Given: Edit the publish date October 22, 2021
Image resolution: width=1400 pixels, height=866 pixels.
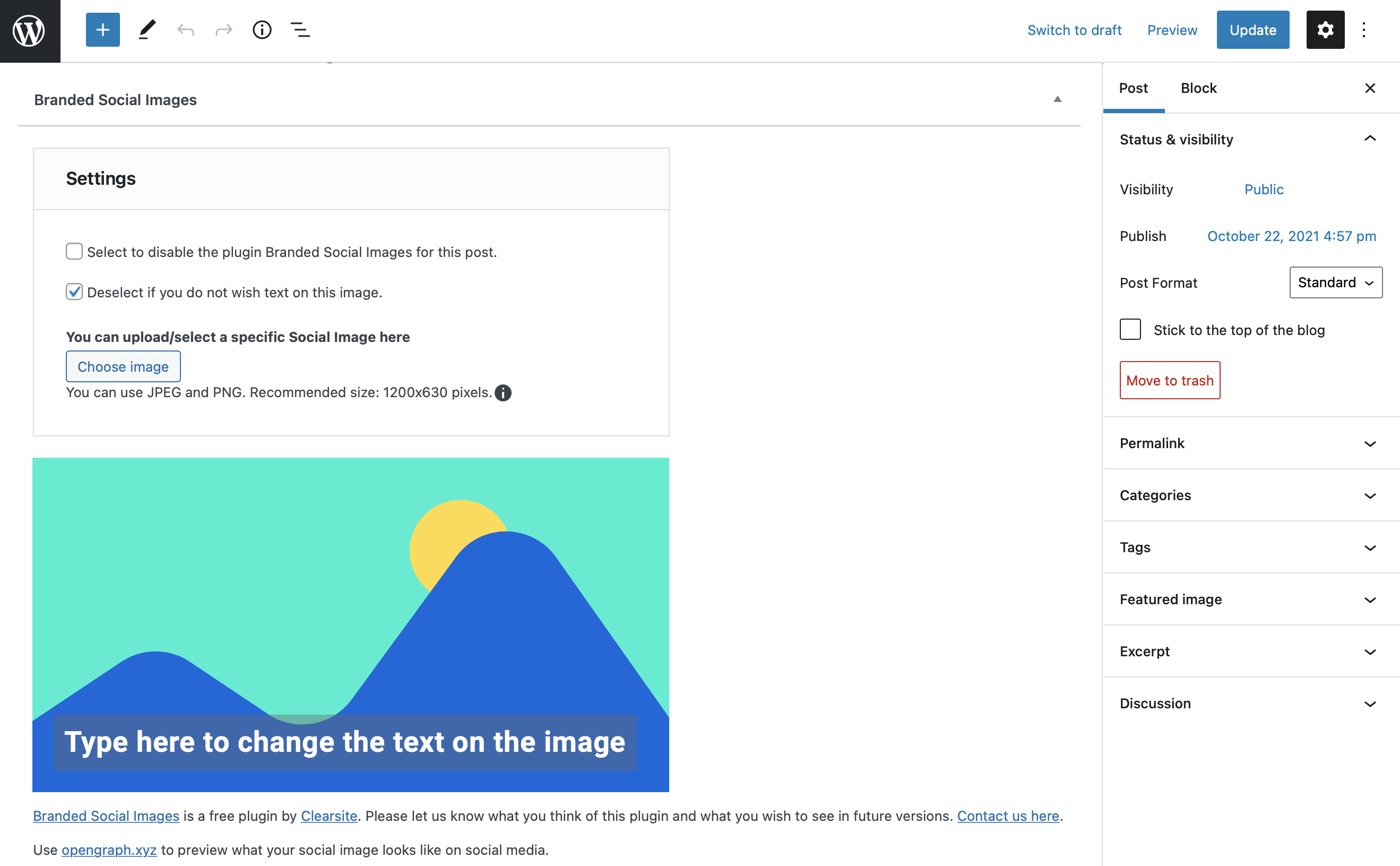Looking at the screenshot, I should pos(1291,237).
